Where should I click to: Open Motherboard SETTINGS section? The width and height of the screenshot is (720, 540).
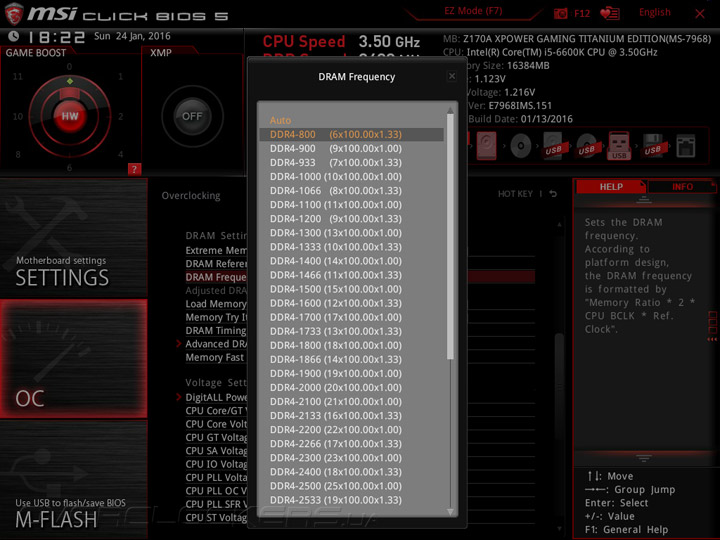click(x=73, y=238)
